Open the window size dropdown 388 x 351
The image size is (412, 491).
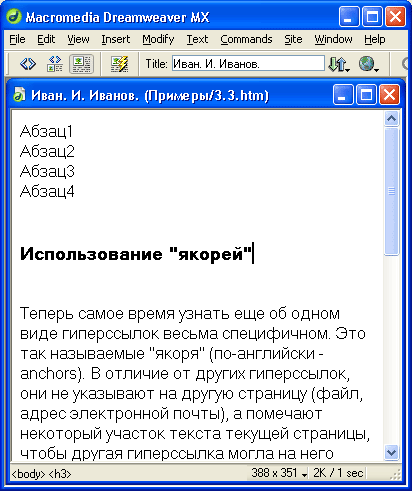pyautogui.click(x=279, y=473)
